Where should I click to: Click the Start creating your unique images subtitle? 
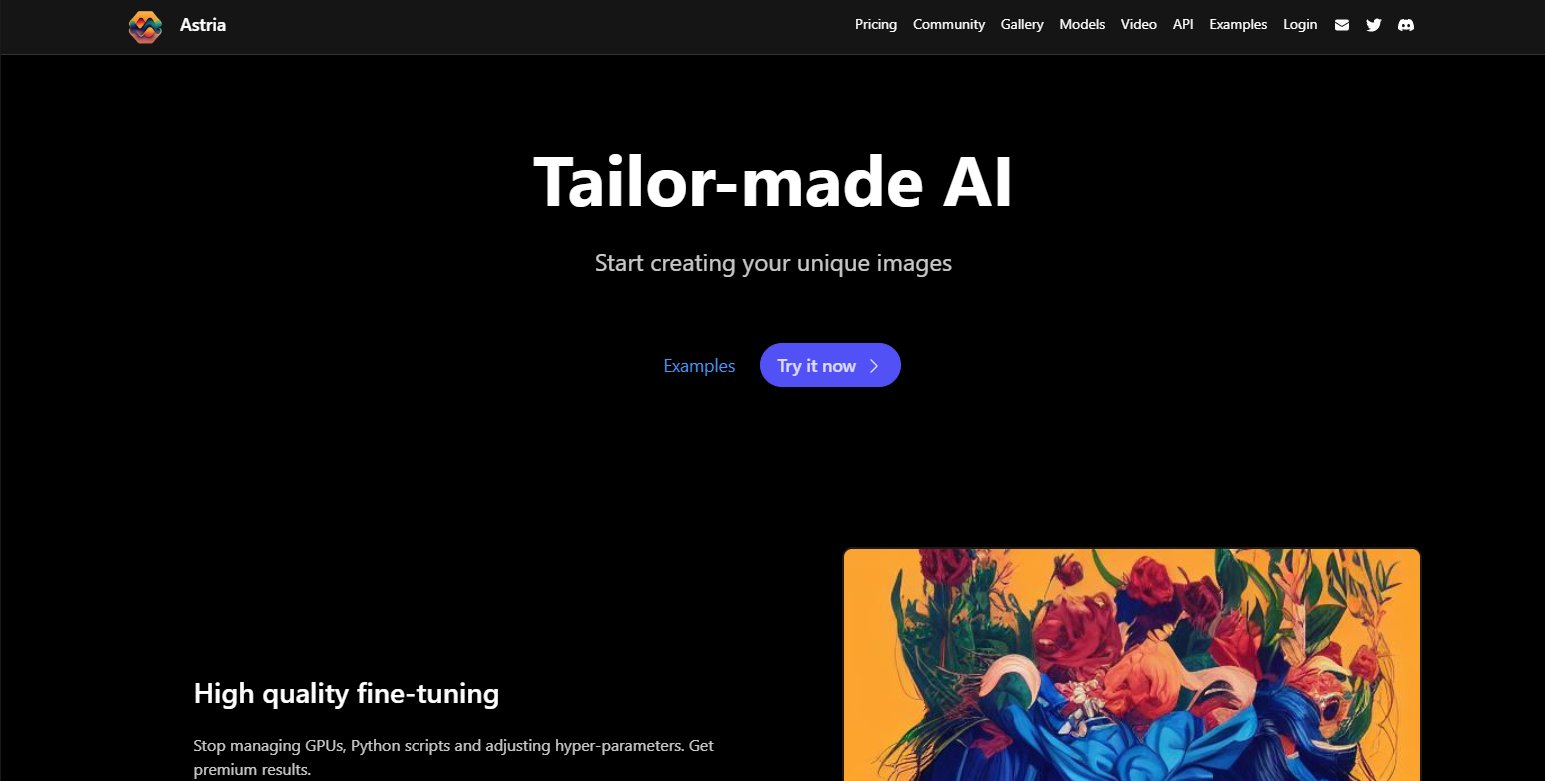coord(773,263)
